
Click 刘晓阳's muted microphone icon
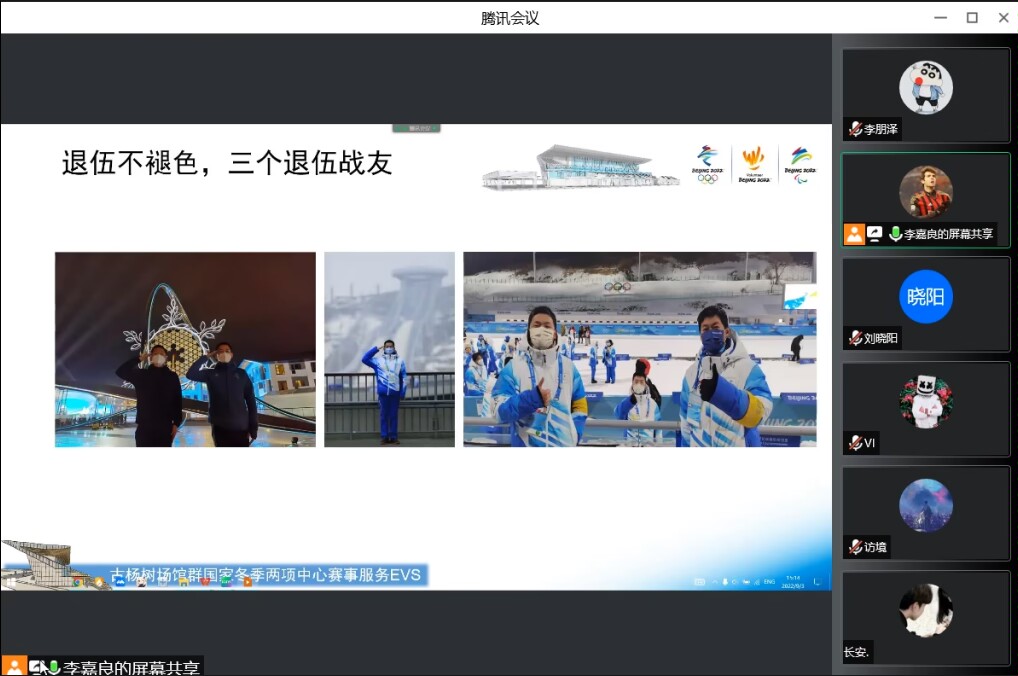coord(855,338)
